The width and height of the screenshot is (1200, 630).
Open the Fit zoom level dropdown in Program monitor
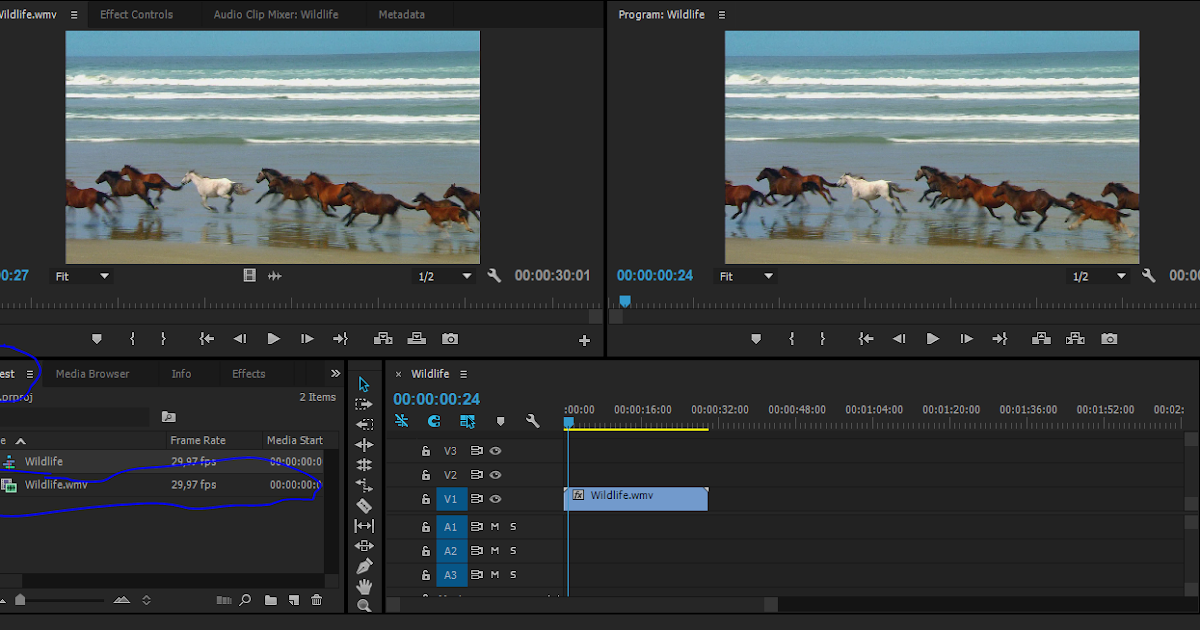[x=746, y=275]
